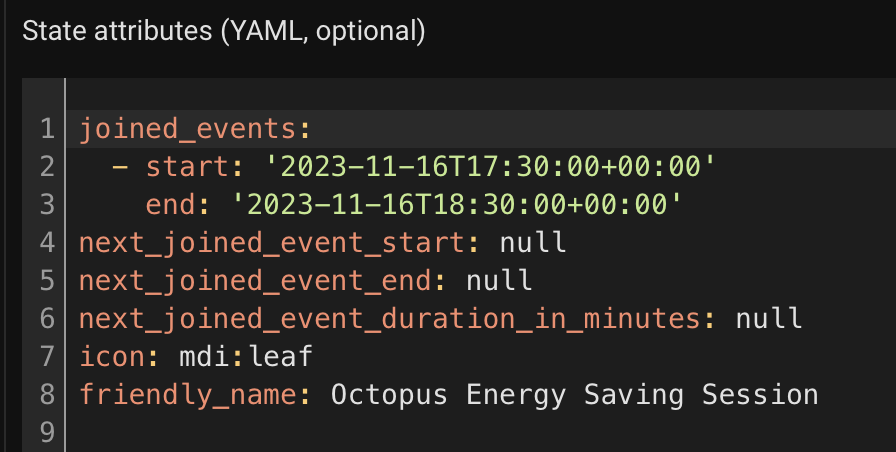Image resolution: width=896 pixels, height=452 pixels.
Task: Select line number 1 in the gutter
Action: [x=47, y=129]
